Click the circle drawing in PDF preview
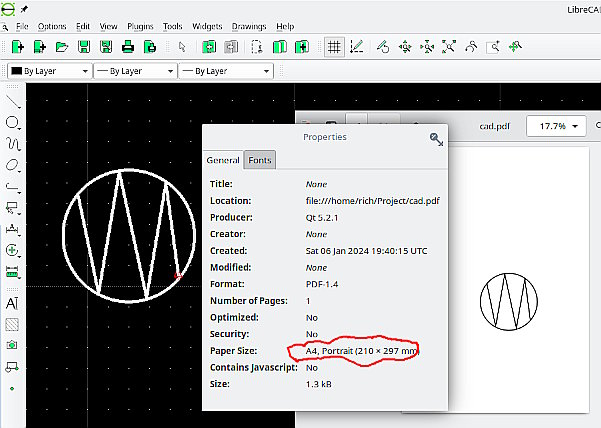This screenshot has width=601, height=428. click(509, 299)
